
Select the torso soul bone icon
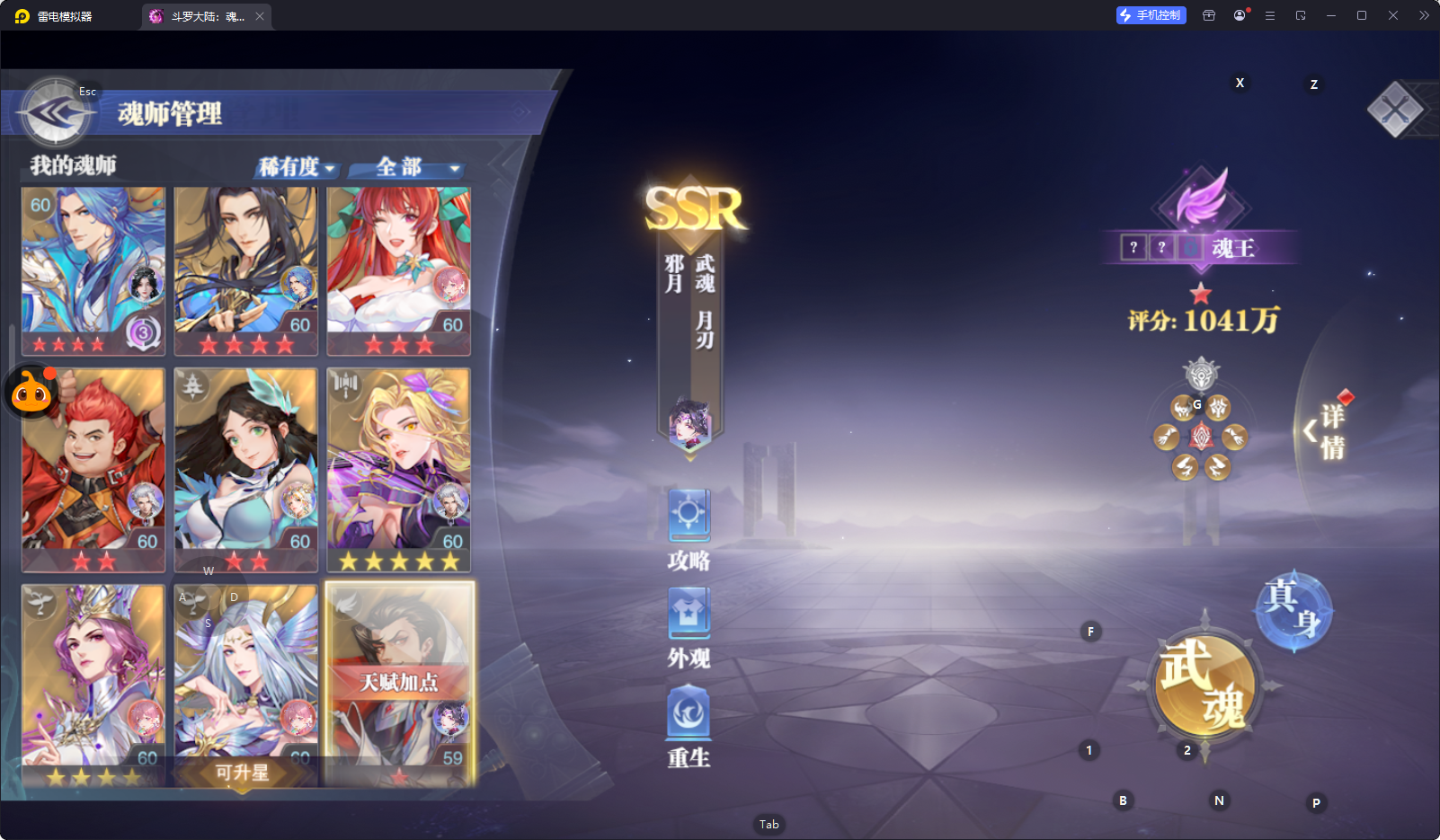1219,408
